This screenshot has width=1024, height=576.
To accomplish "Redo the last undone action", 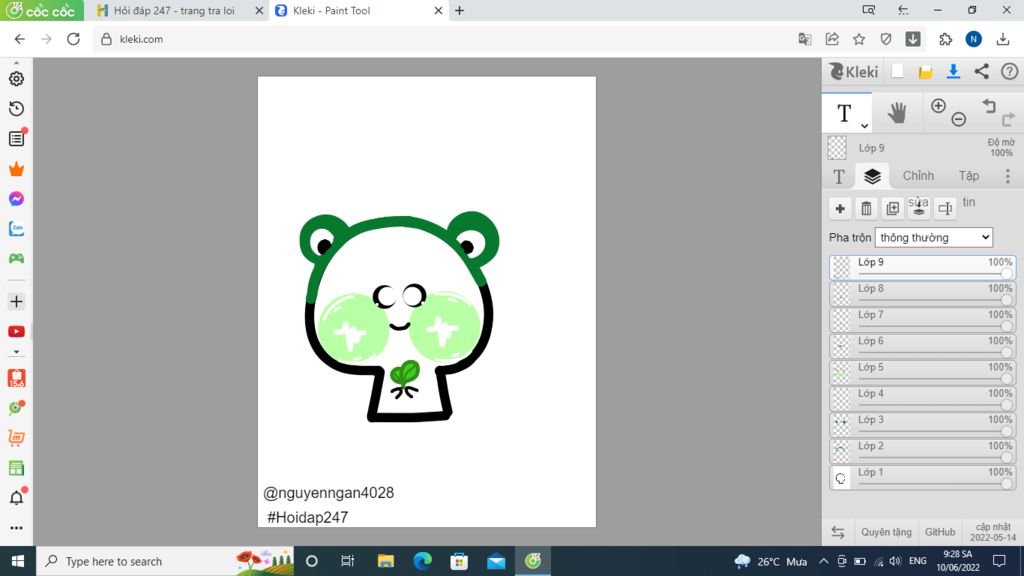I will tap(1008, 119).
